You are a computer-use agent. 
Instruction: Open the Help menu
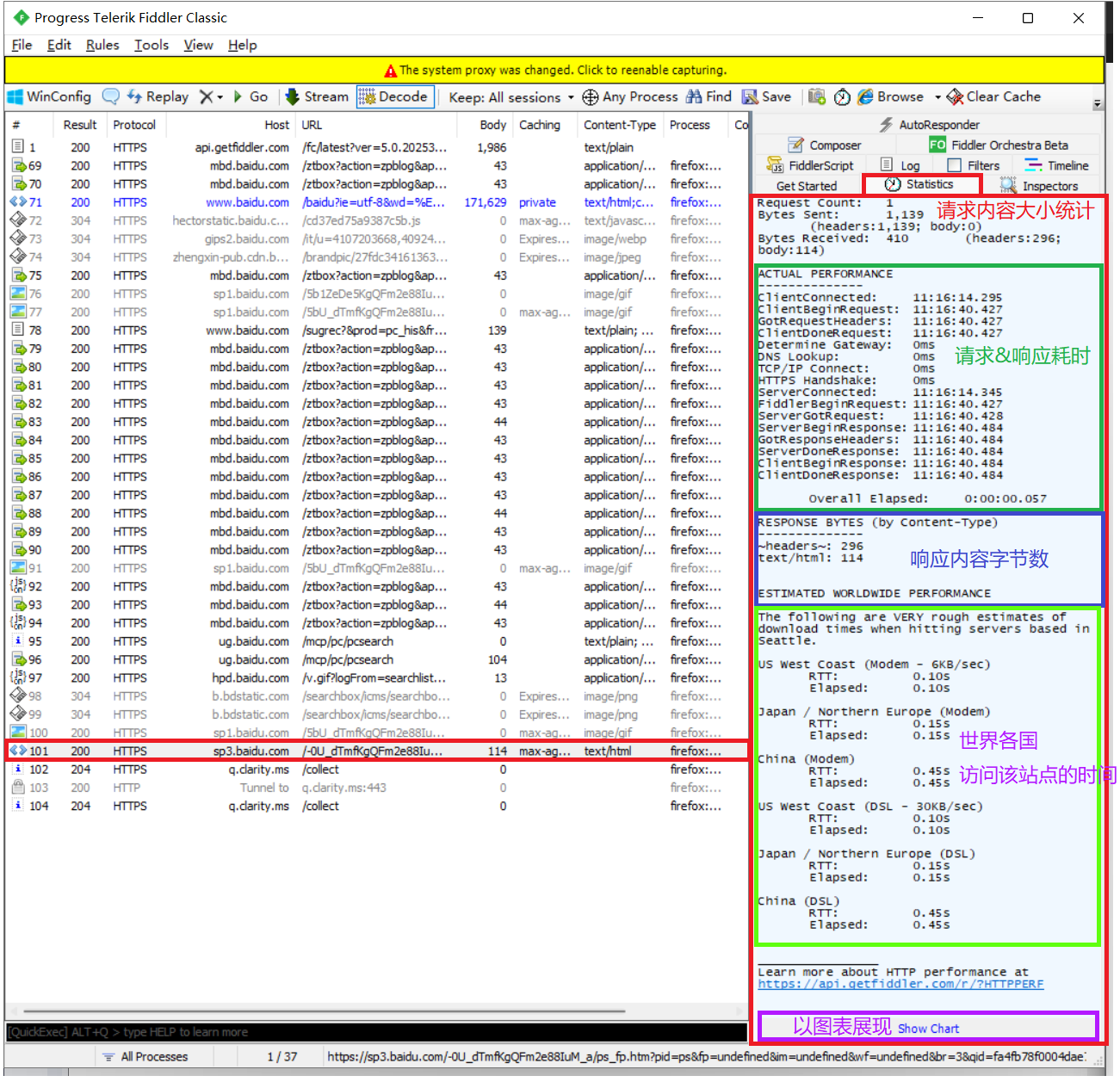(x=242, y=45)
